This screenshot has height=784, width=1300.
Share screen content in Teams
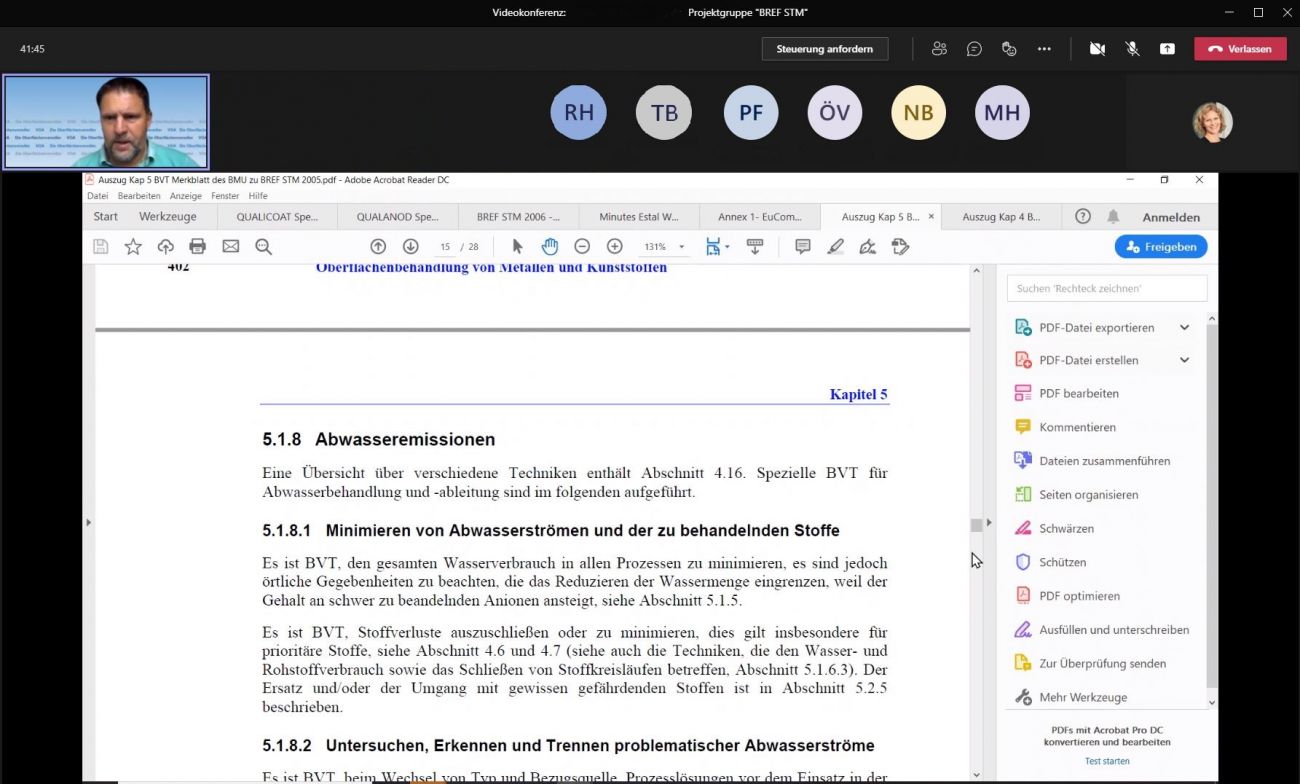click(1167, 48)
